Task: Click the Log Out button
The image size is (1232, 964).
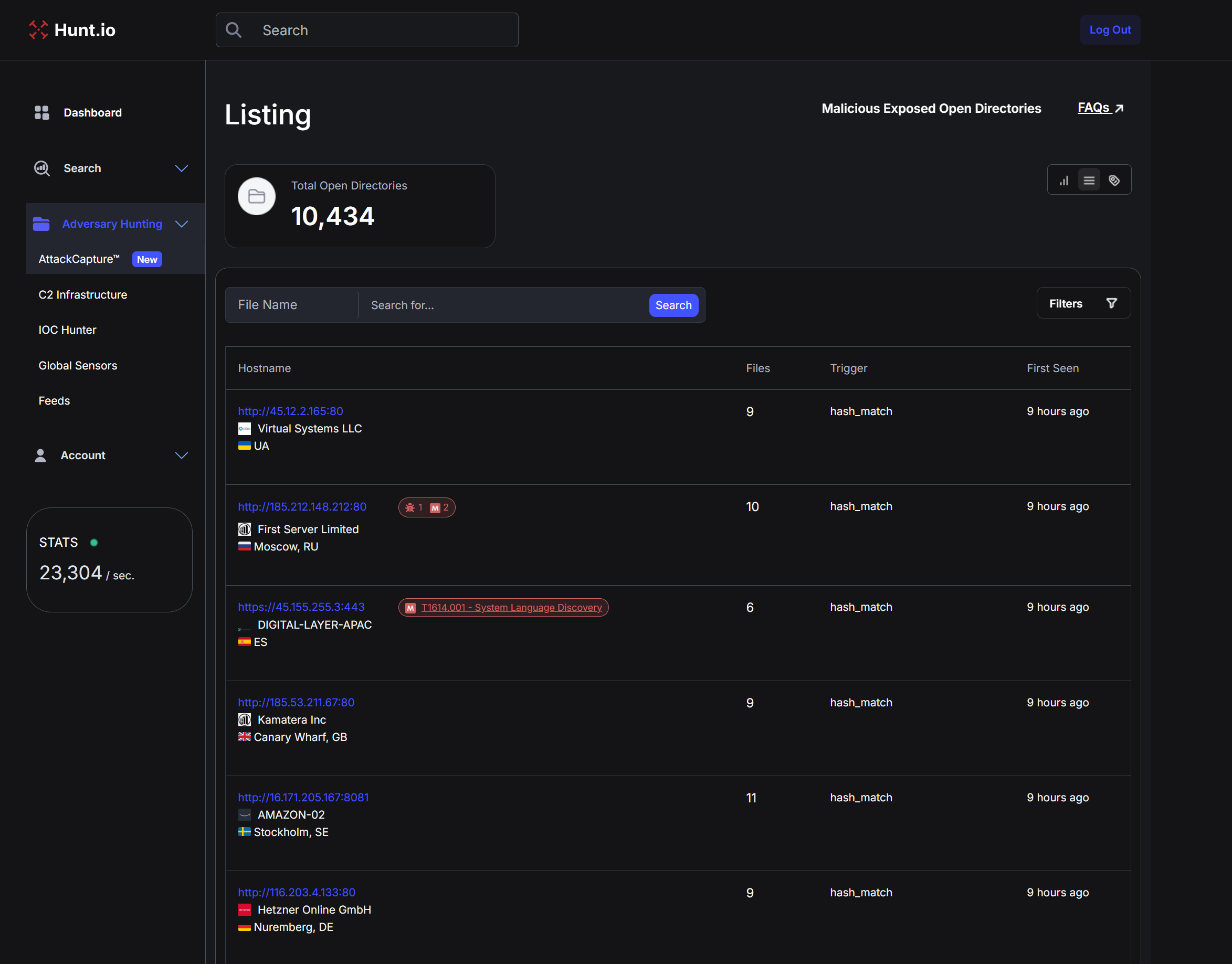Action: point(1110,30)
